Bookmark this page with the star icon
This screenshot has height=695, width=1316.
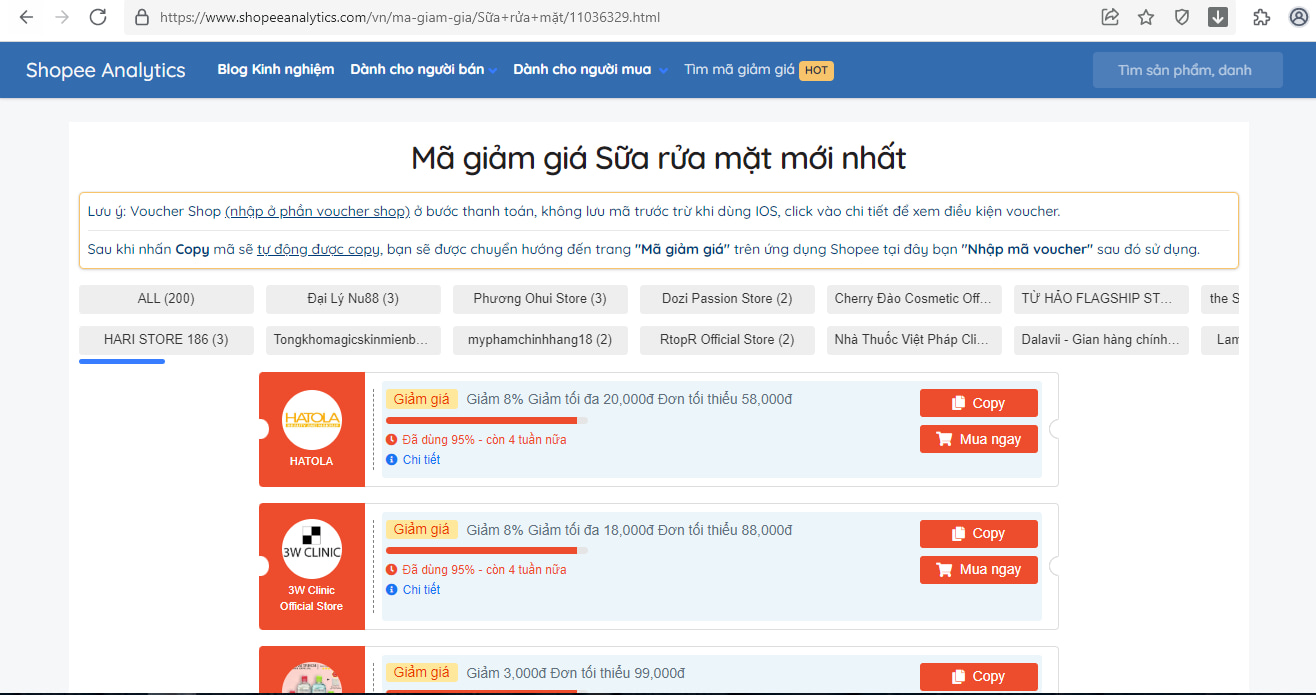[x=1146, y=17]
